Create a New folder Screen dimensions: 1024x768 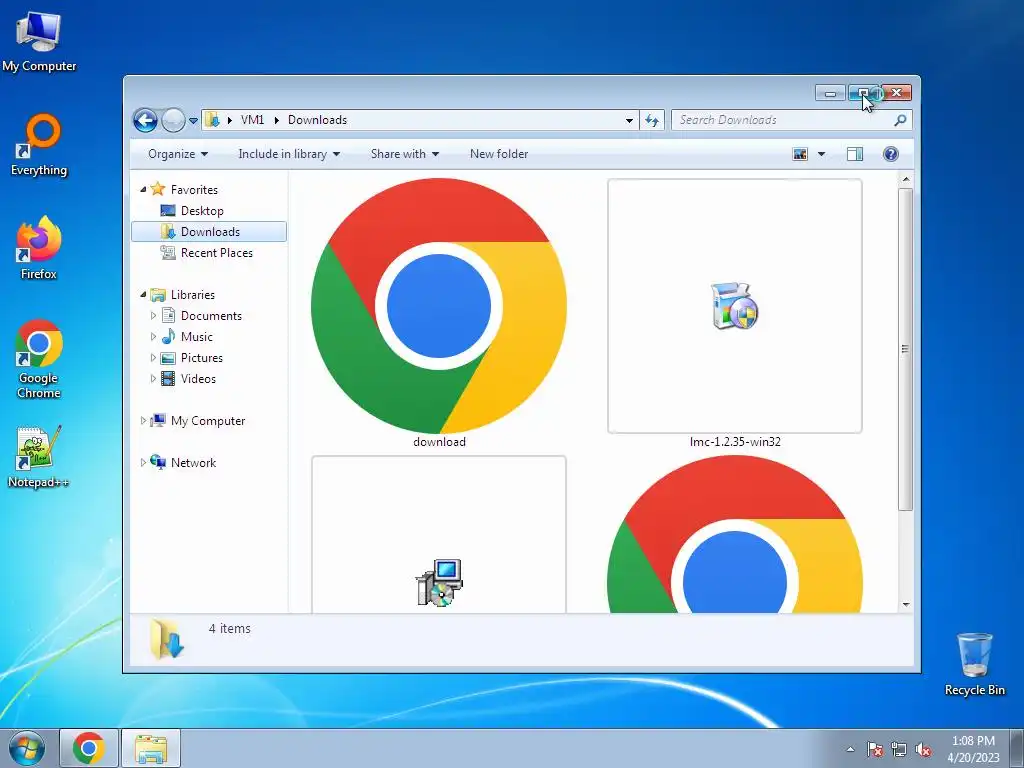click(499, 154)
